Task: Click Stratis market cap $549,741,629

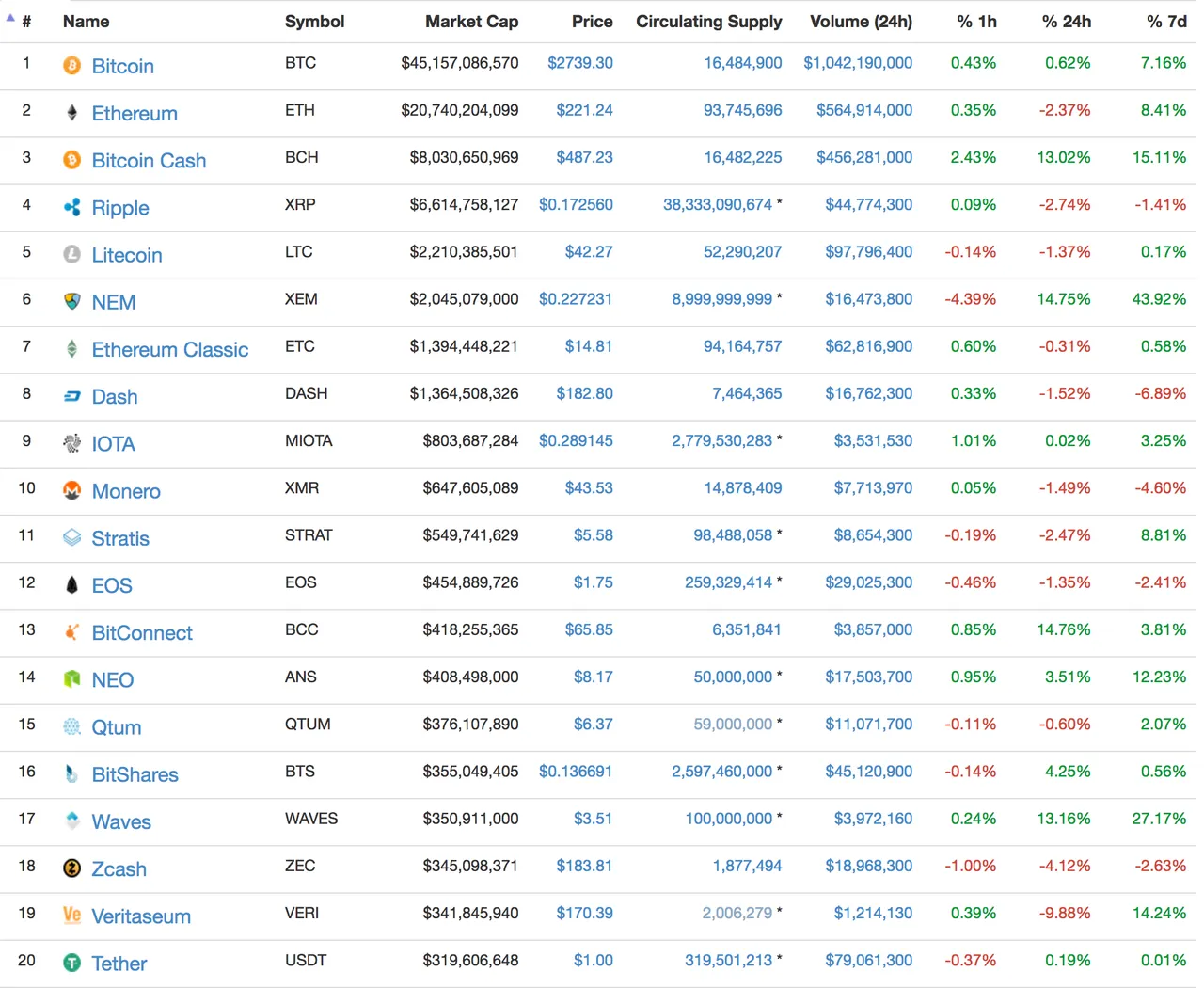Action: pos(470,535)
